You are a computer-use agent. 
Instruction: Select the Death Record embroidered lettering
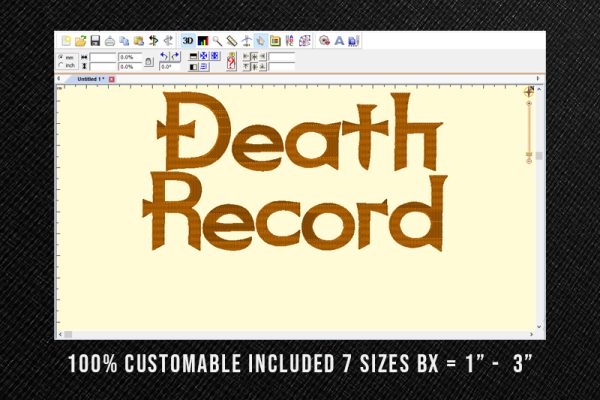[295, 171]
